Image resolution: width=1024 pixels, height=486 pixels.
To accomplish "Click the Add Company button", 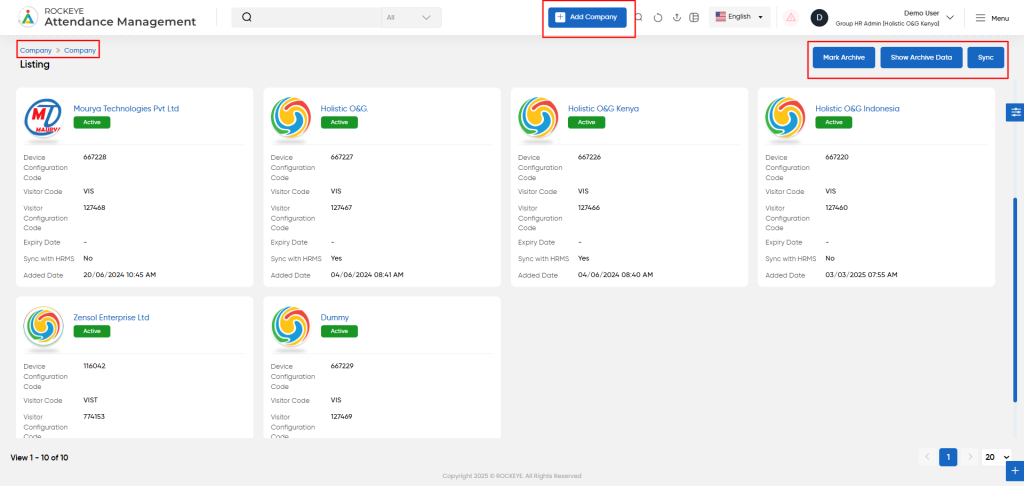I will (x=587, y=18).
